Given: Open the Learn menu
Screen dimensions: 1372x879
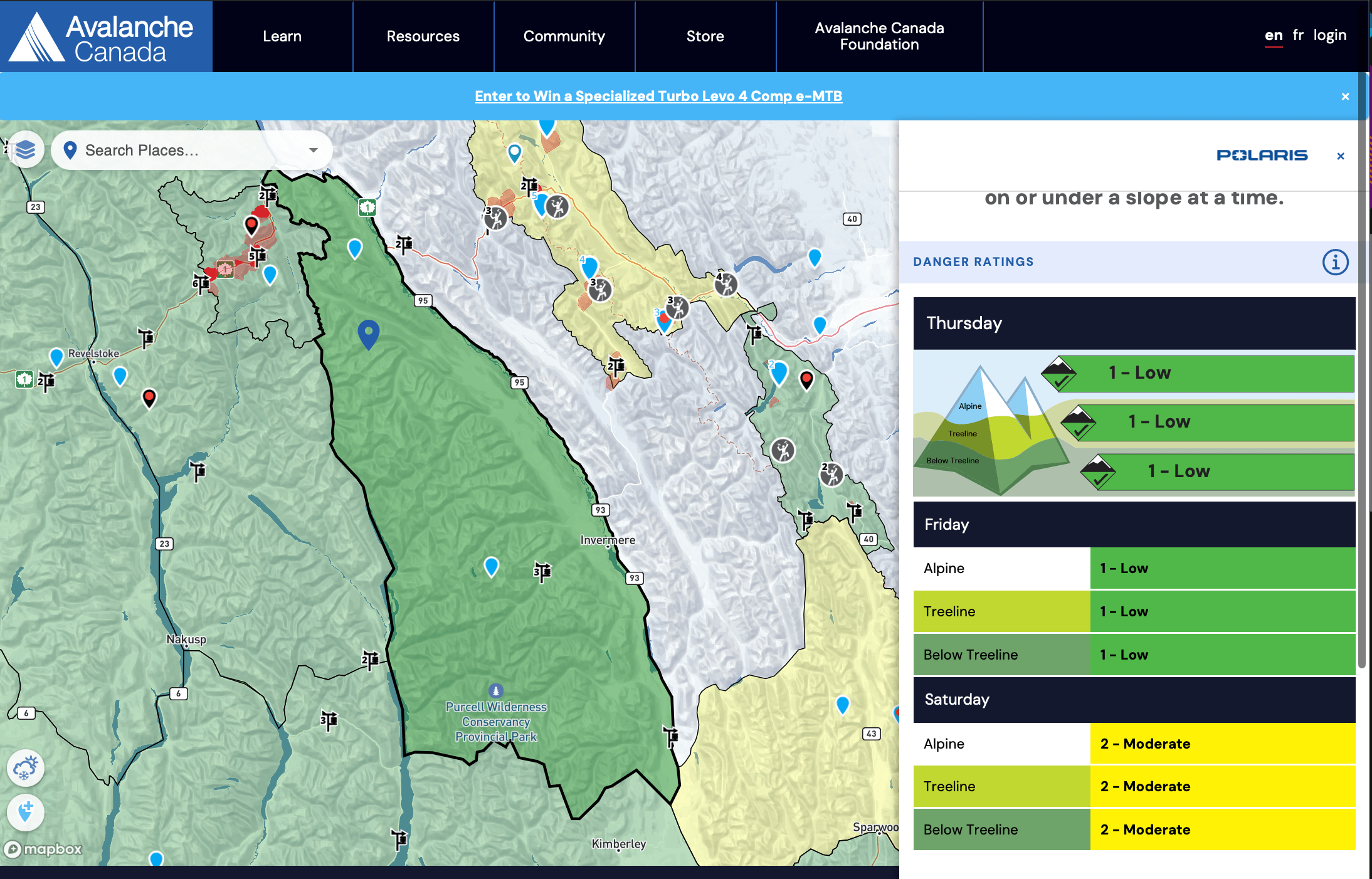Looking at the screenshot, I should [282, 36].
